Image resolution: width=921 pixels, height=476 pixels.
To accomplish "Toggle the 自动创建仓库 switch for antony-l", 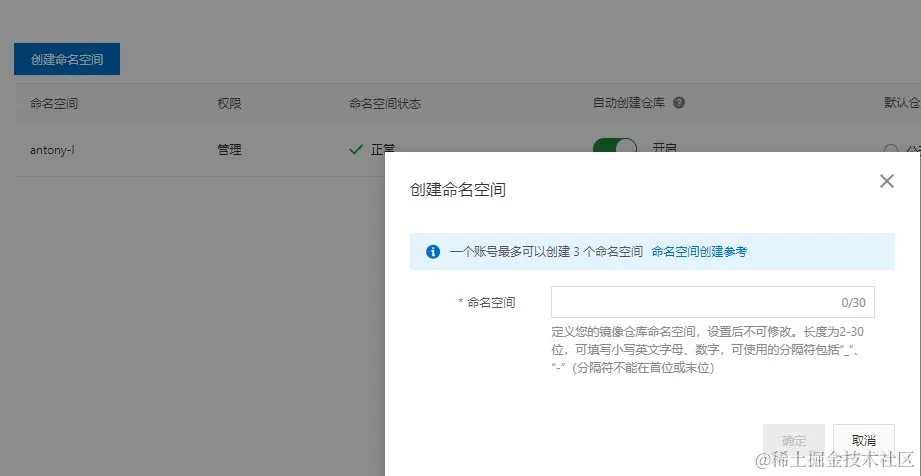I will point(614,146).
